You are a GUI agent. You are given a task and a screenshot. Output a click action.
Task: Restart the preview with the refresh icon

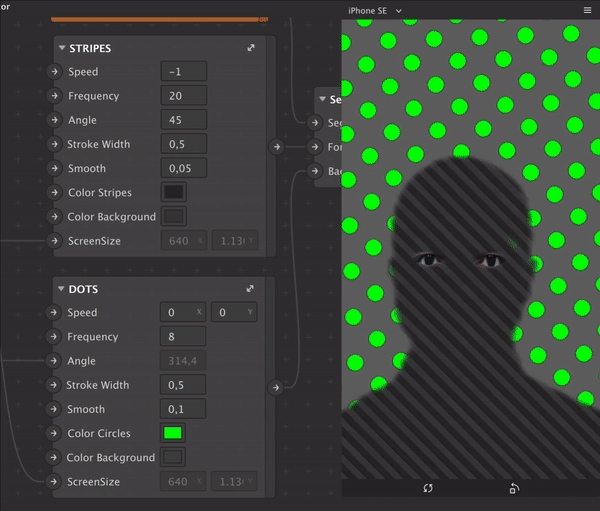coord(428,488)
